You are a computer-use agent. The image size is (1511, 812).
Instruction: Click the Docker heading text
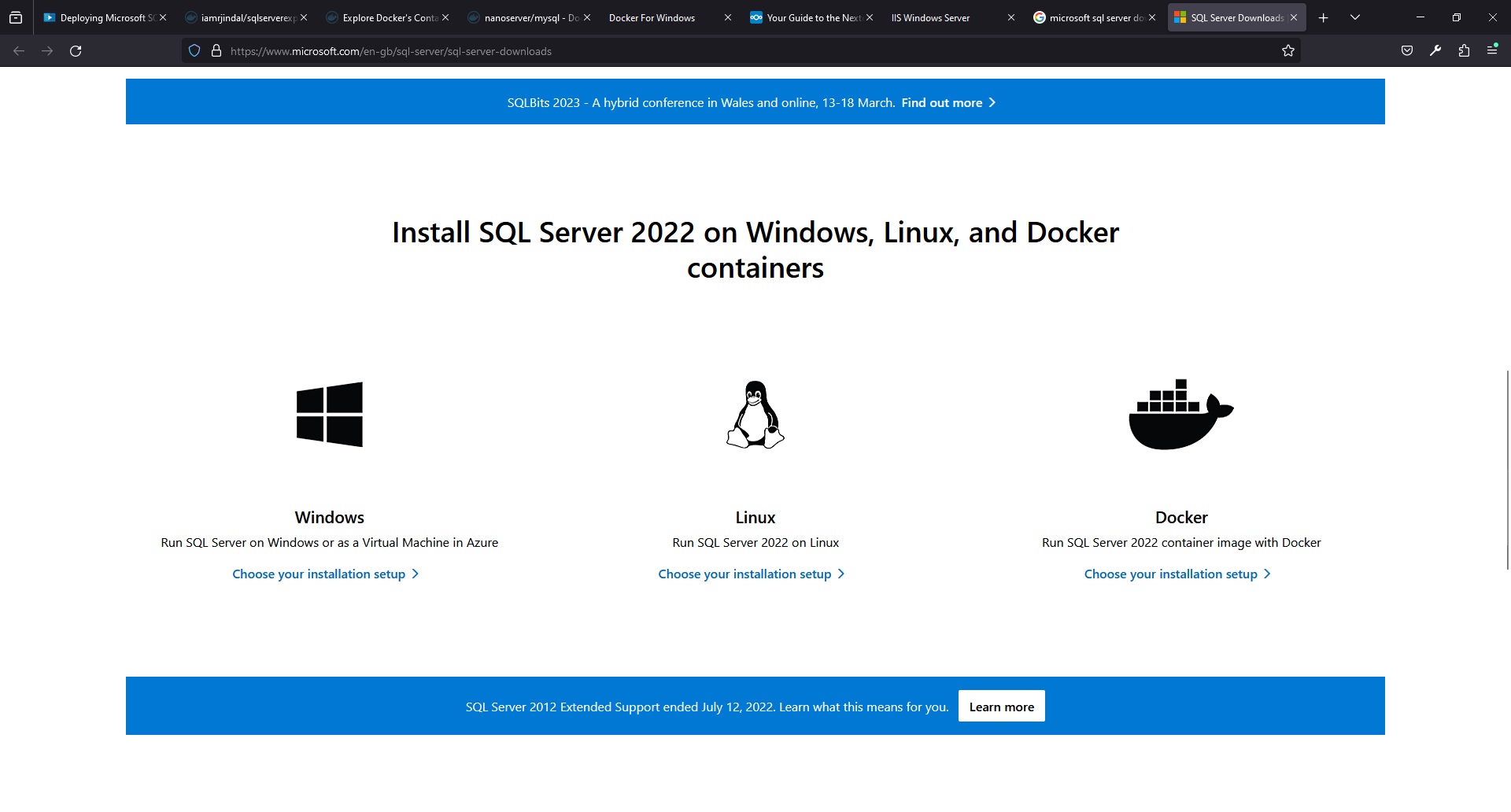(x=1181, y=518)
